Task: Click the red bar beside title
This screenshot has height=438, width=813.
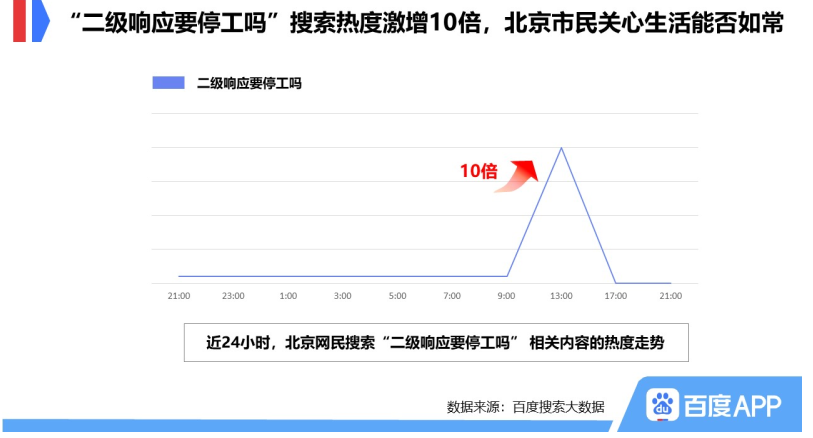Action: pyautogui.click(x=19, y=21)
